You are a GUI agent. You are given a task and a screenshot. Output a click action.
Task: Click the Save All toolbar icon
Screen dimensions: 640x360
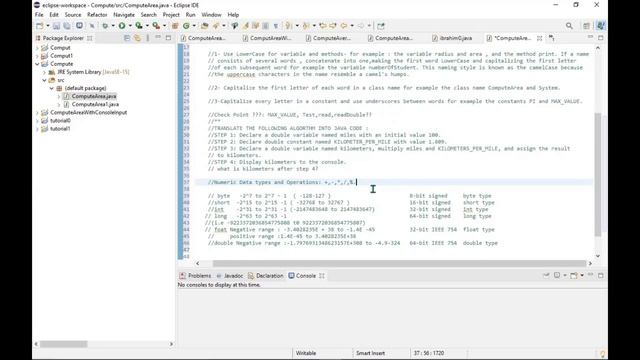pyautogui.click(x=67, y=26)
